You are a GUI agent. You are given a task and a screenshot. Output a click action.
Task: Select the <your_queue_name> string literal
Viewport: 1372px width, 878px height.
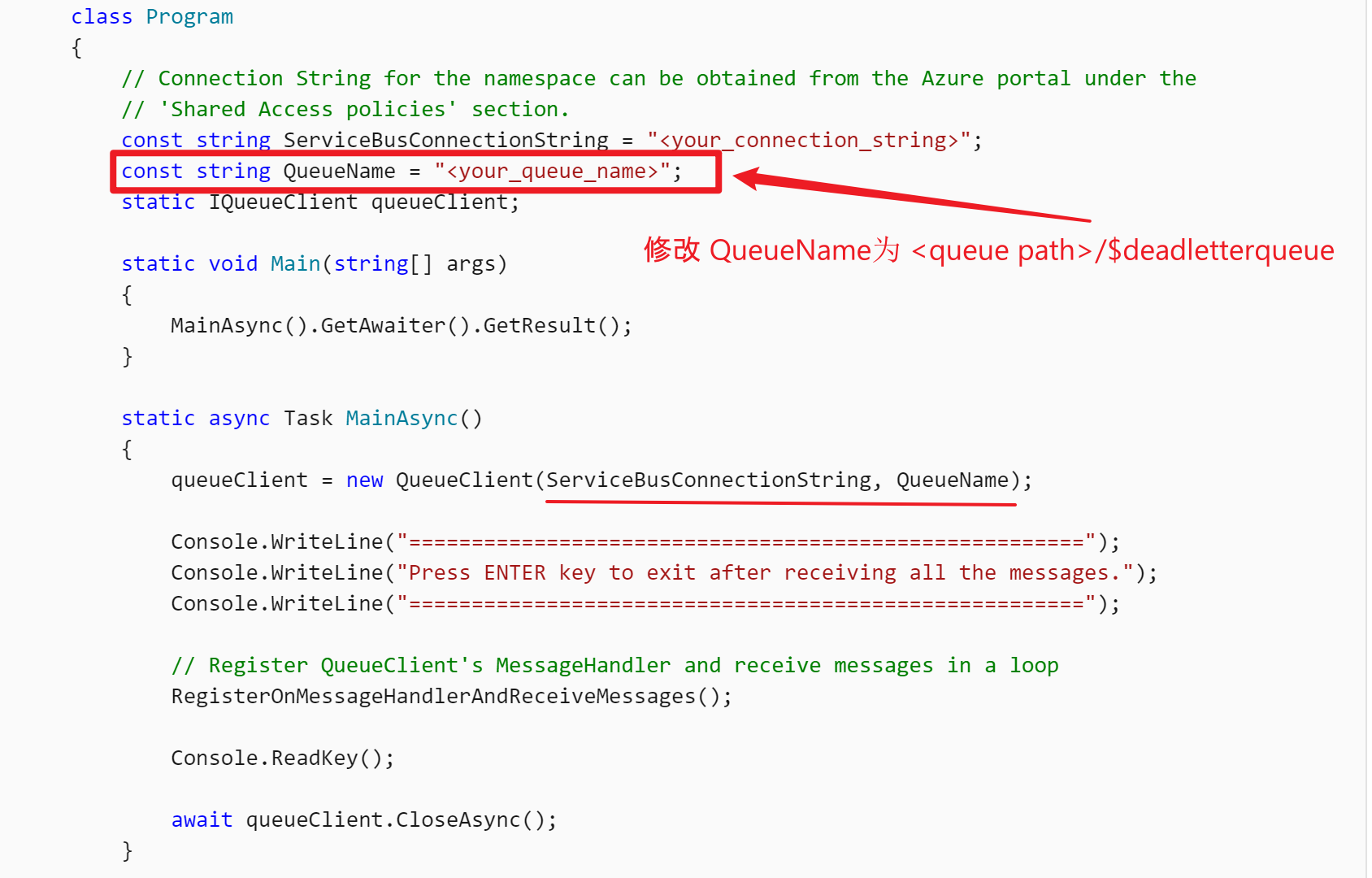[553, 172]
